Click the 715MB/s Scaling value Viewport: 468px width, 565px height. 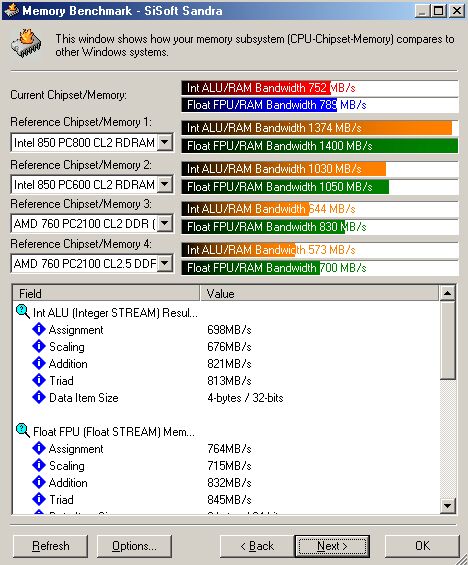pos(229,466)
